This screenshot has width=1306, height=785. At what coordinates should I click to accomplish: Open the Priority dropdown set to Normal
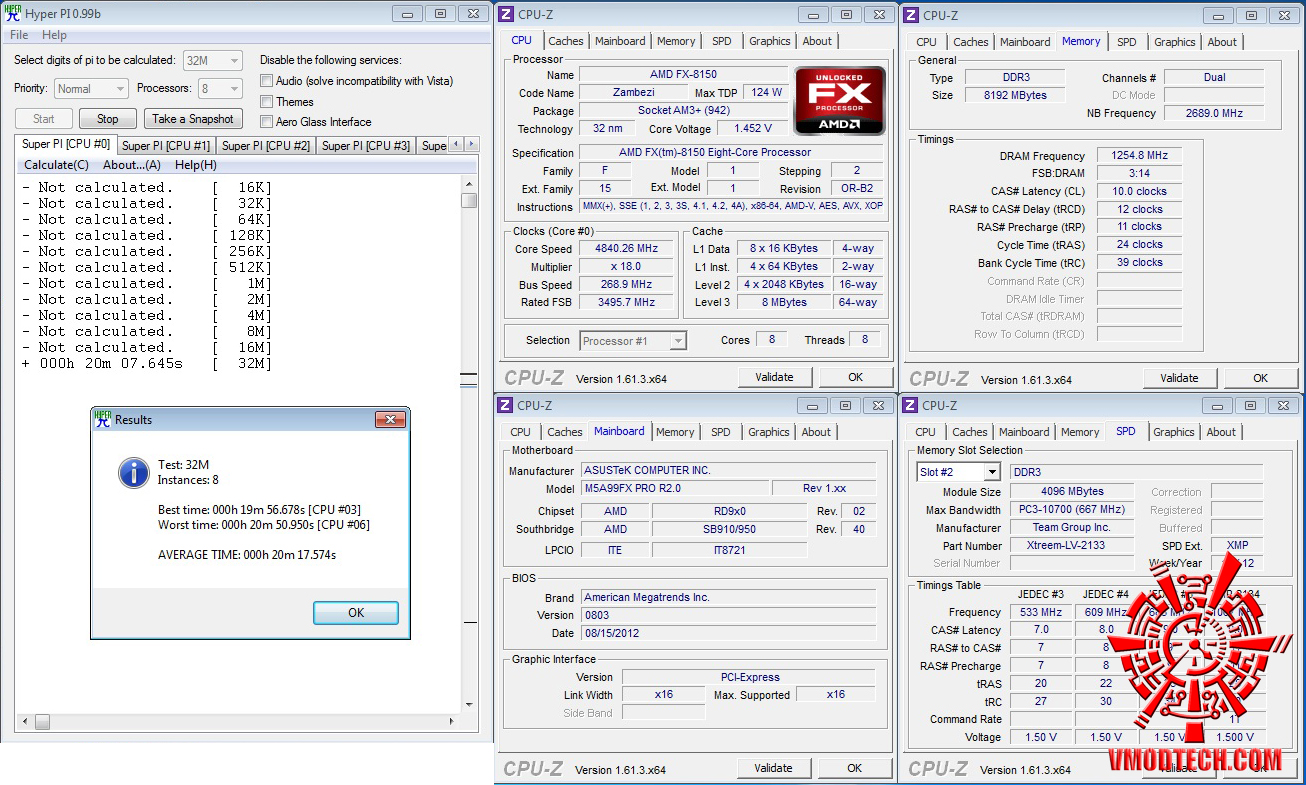point(91,89)
